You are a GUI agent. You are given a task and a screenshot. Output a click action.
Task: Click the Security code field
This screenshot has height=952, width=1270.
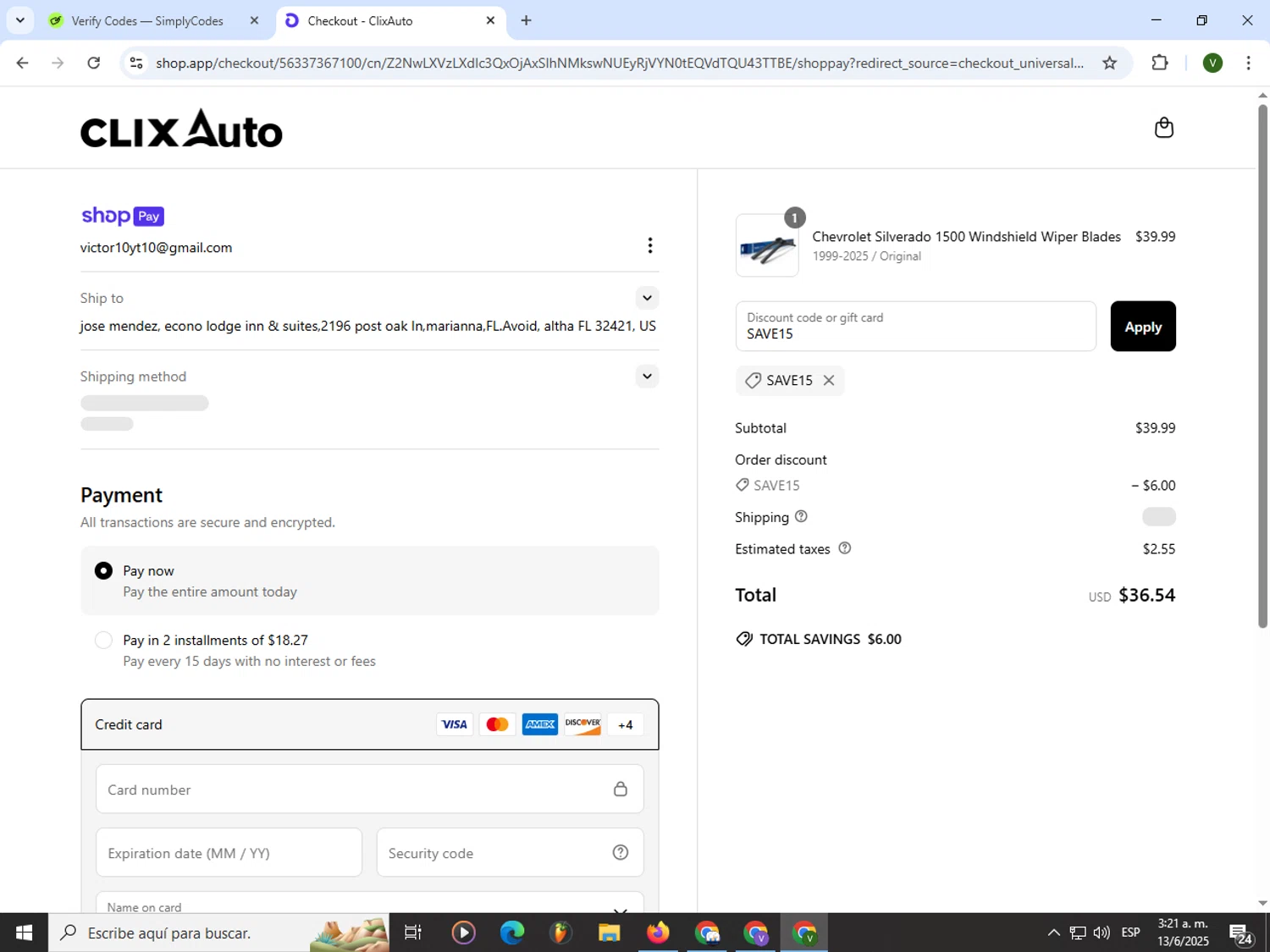[510, 852]
